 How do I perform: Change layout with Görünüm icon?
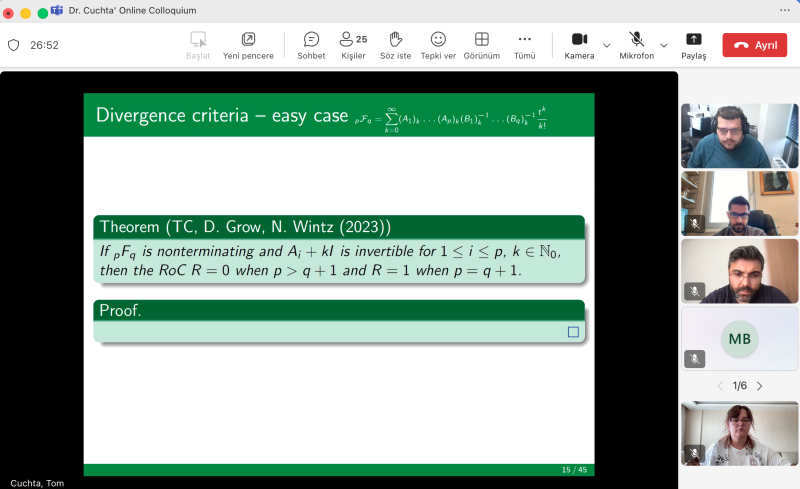point(481,45)
